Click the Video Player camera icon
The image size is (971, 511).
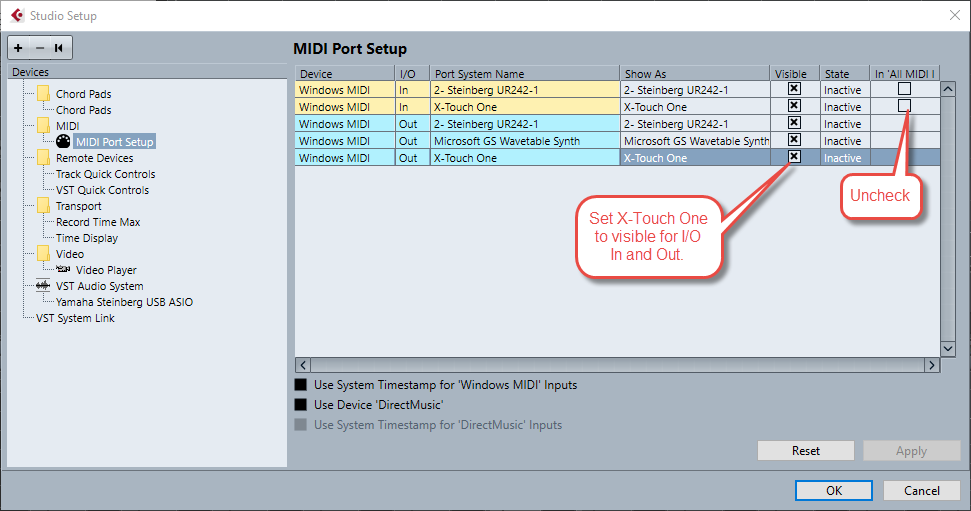tap(63, 269)
